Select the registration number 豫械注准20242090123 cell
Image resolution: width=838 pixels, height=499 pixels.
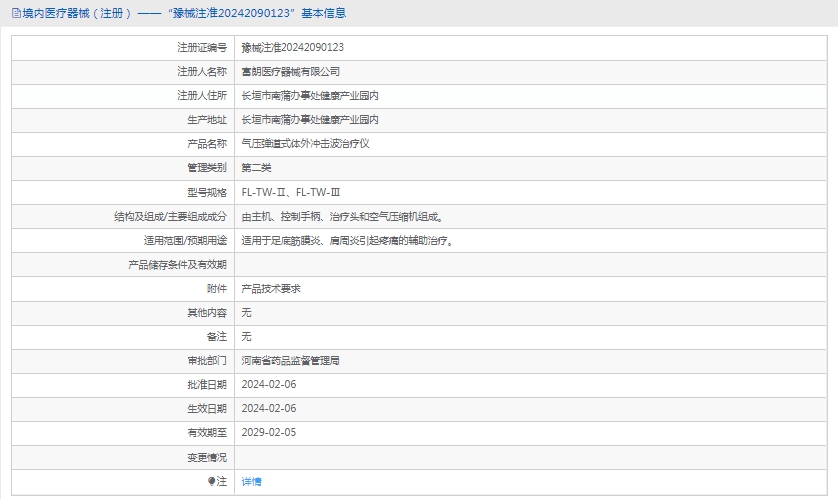[x=293, y=47]
